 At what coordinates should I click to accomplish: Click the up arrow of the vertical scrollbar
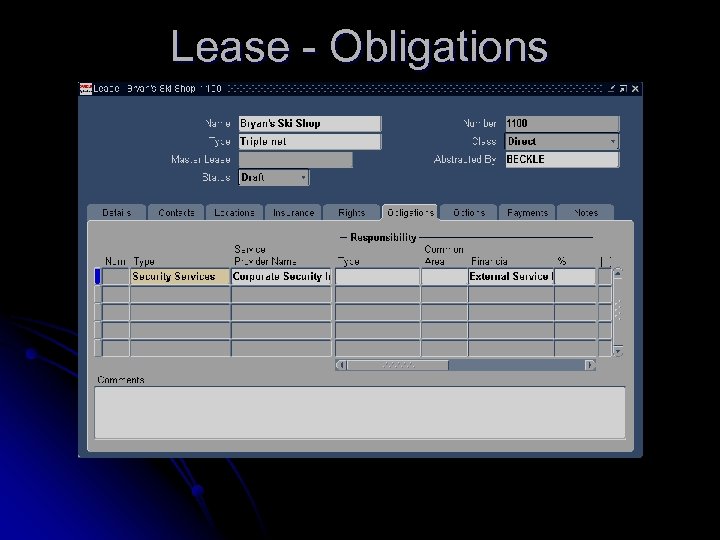click(618, 274)
